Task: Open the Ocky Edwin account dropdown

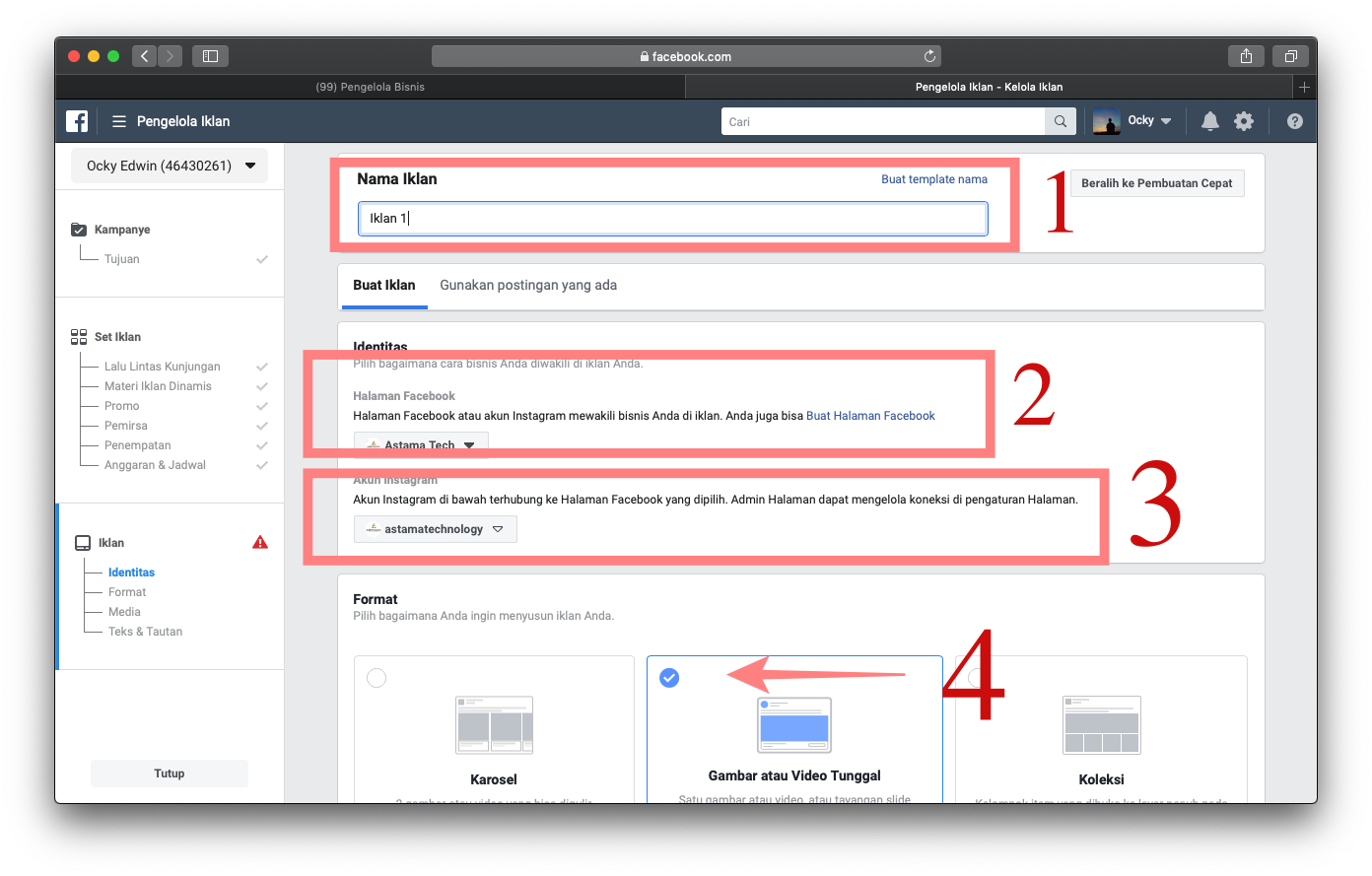Action: (170, 166)
